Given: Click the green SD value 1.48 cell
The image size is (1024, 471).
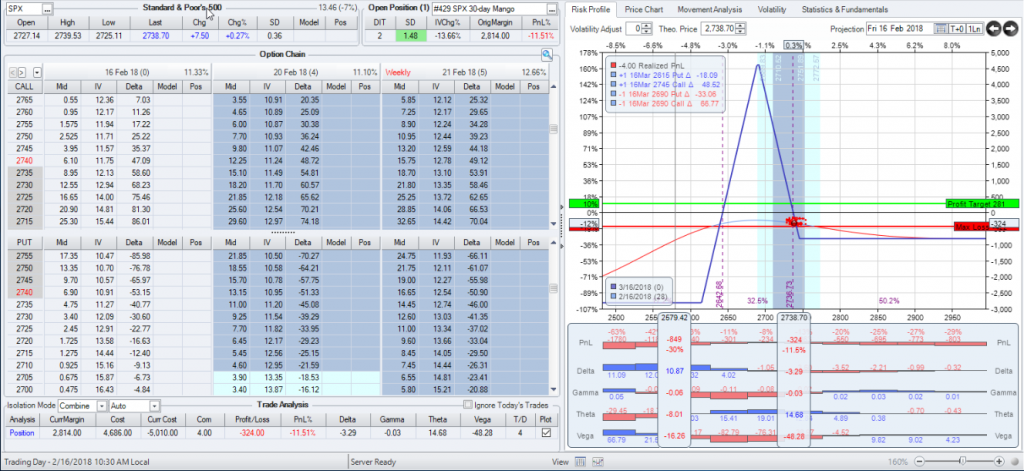Looking at the screenshot, I should point(409,35).
